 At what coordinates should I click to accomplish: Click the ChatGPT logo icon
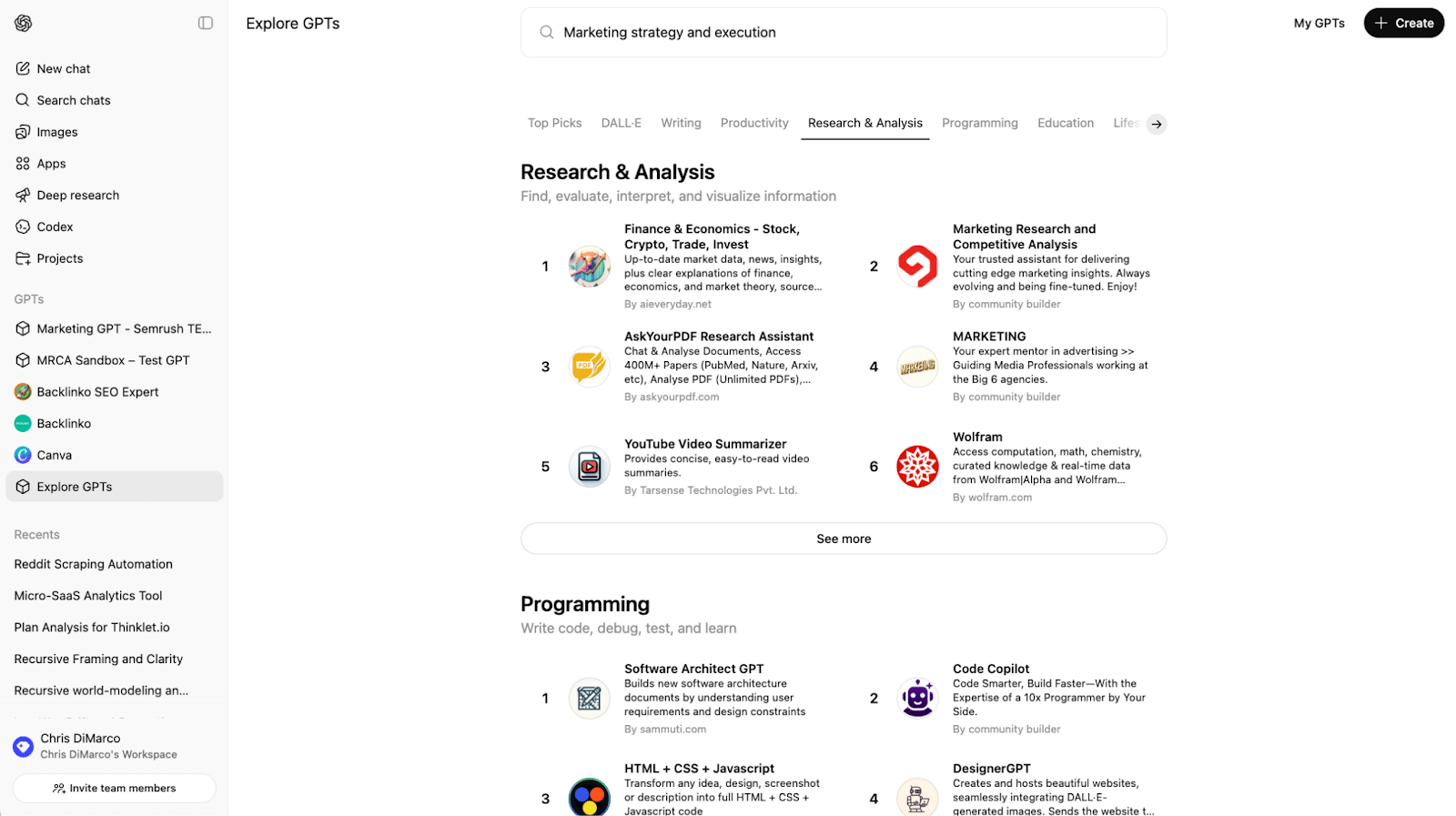coord(24,24)
